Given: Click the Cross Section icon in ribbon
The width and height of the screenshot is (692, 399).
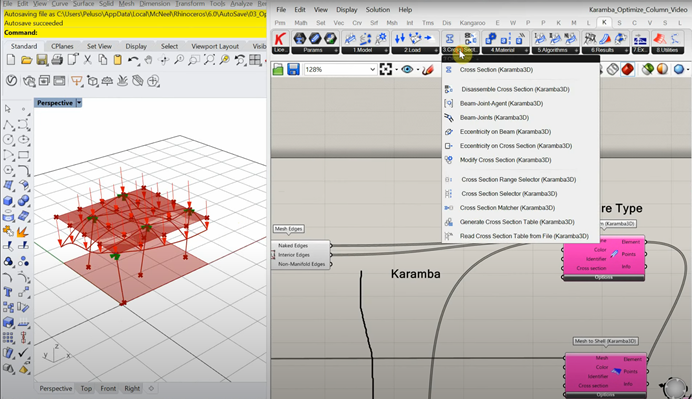Looking at the screenshot, I should point(449,39).
